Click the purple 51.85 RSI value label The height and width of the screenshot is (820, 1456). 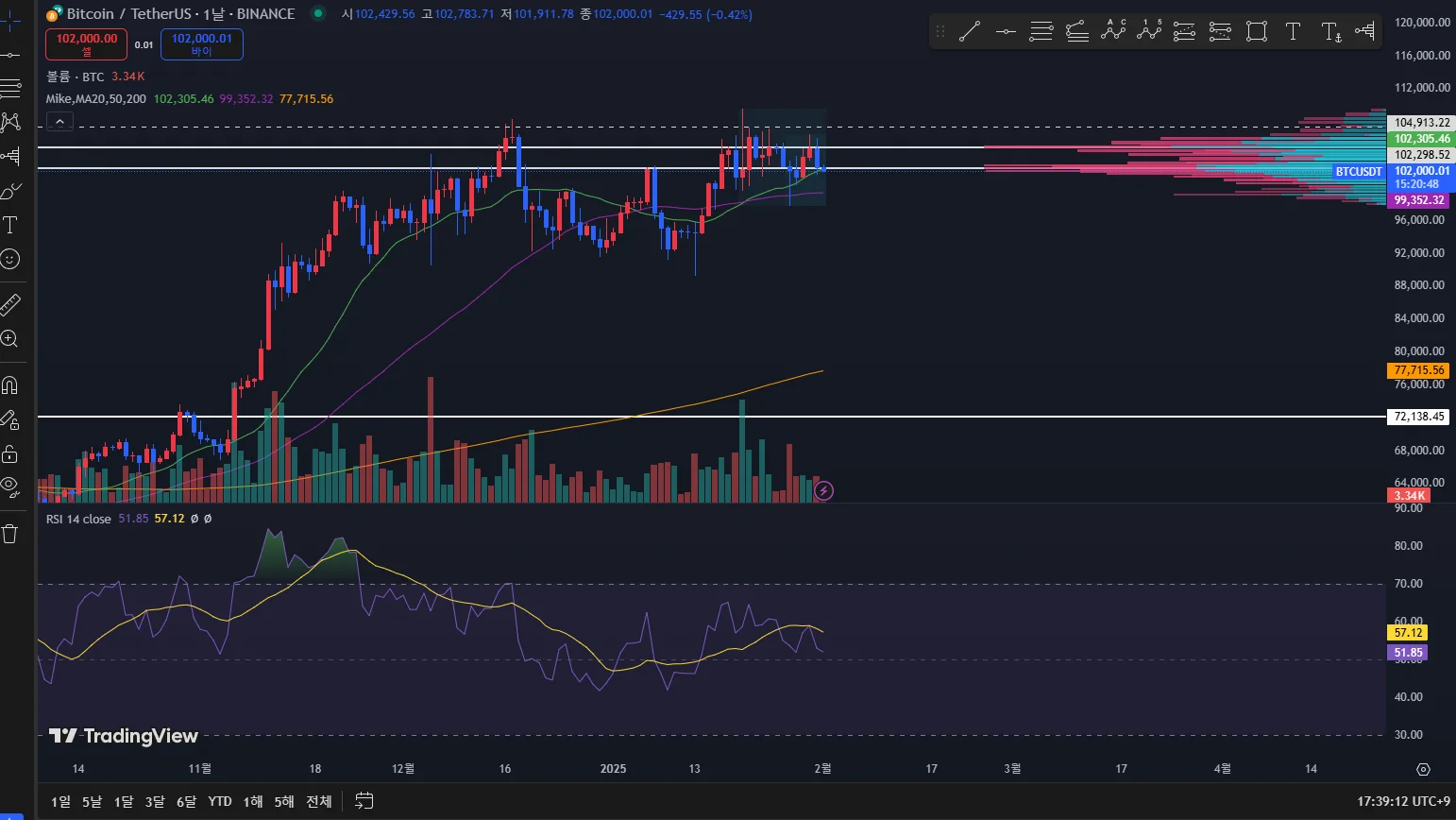[1408, 653]
